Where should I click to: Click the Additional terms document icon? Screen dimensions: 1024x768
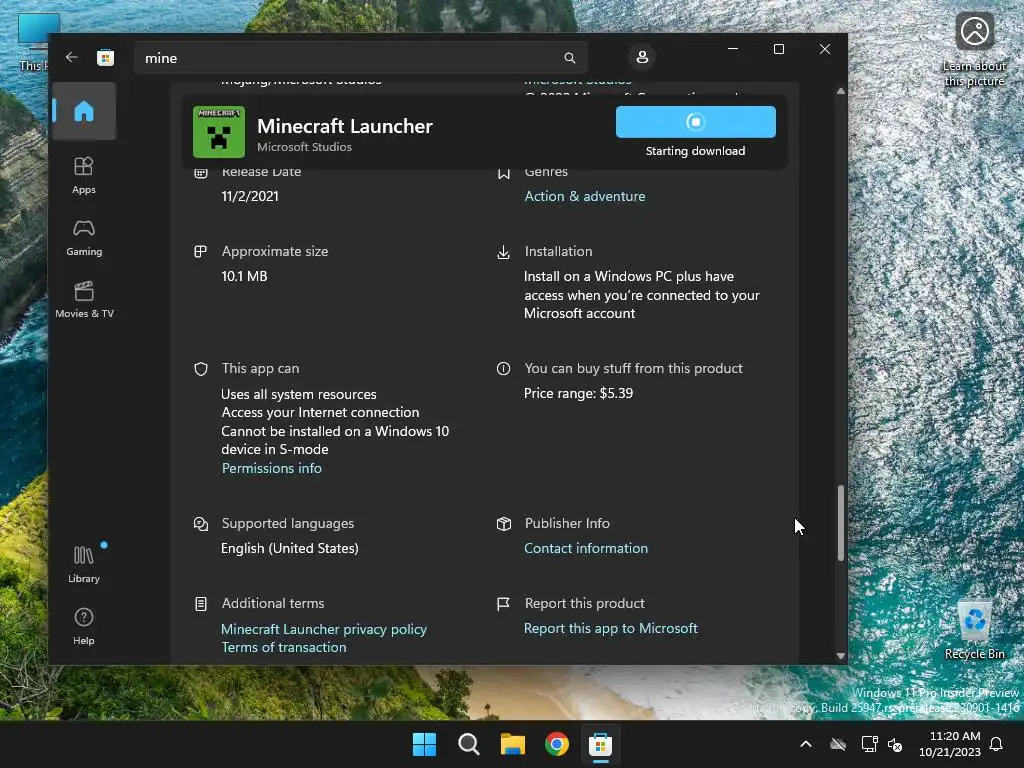pyautogui.click(x=200, y=604)
